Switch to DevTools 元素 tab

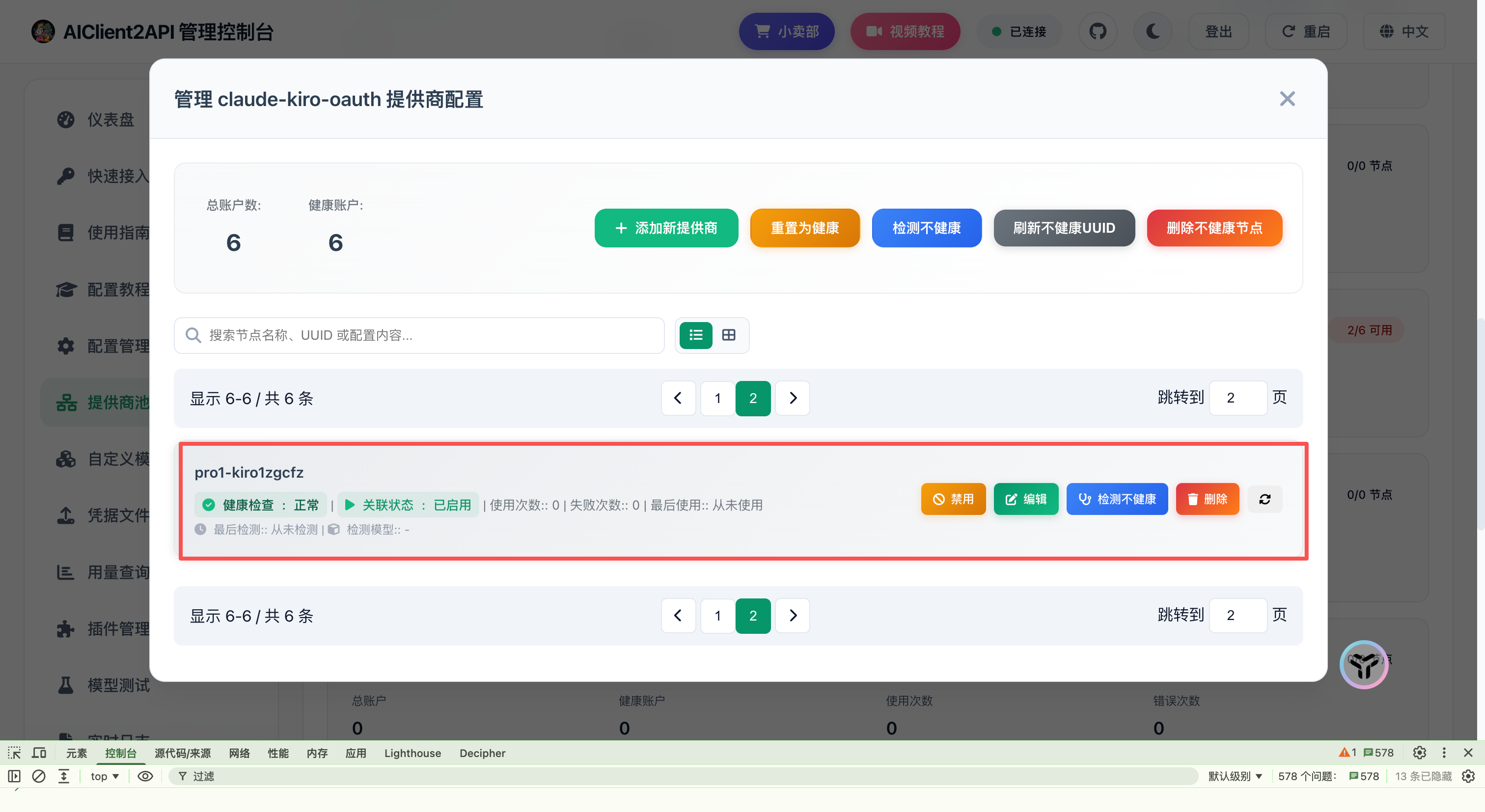pos(76,753)
